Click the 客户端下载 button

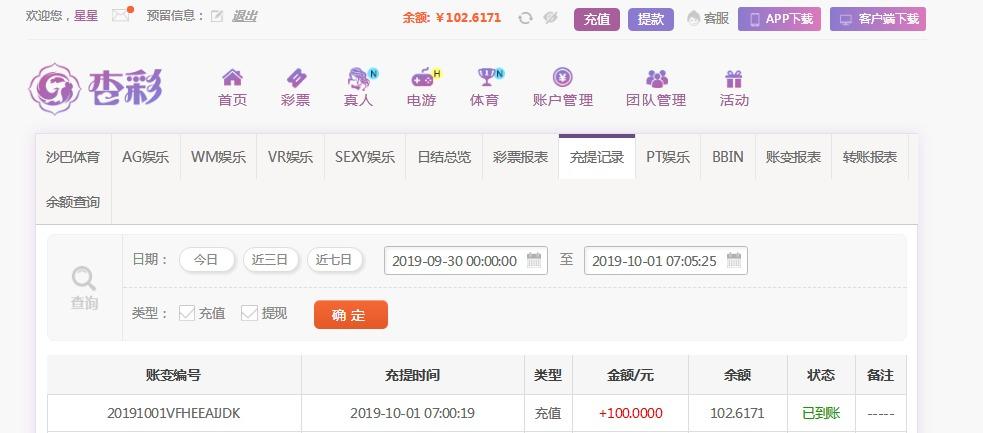click(878, 19)
